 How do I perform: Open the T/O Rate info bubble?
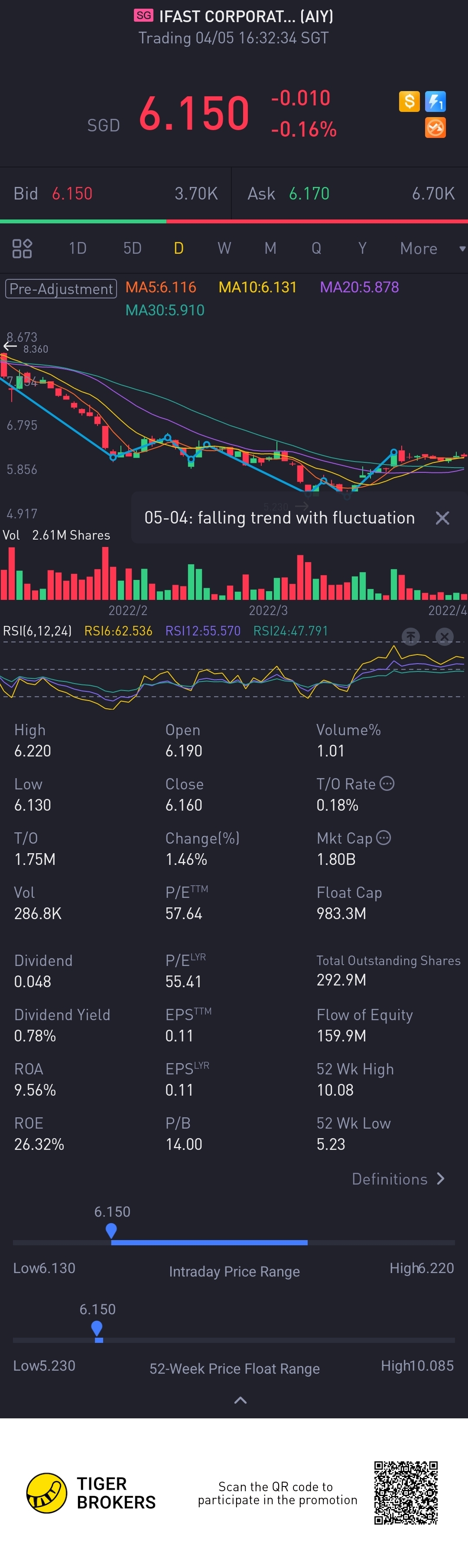[387, 783]
